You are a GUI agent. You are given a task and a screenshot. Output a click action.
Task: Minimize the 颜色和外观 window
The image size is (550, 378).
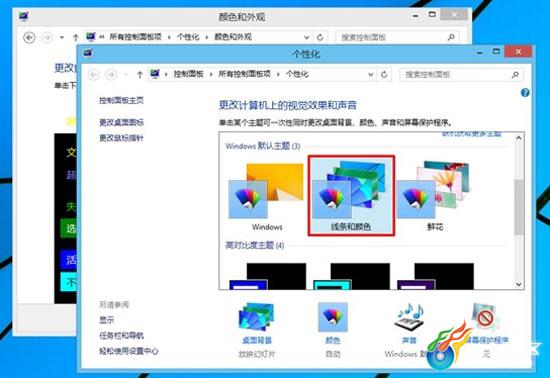[x=415, y=15]
